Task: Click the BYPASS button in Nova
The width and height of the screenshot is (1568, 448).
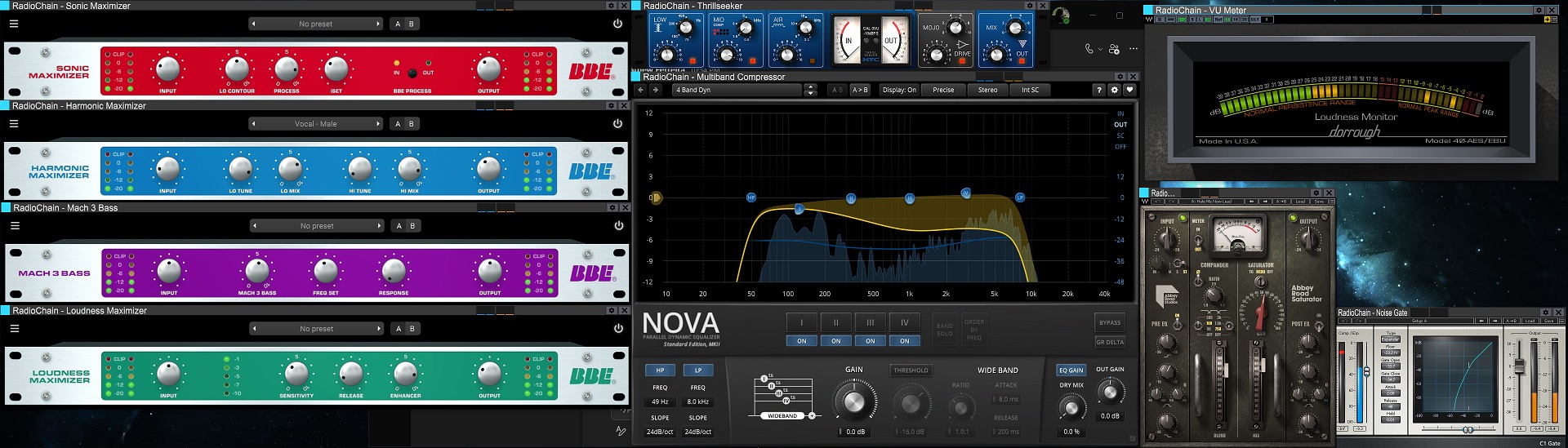Action: (x=1109, y=322)
